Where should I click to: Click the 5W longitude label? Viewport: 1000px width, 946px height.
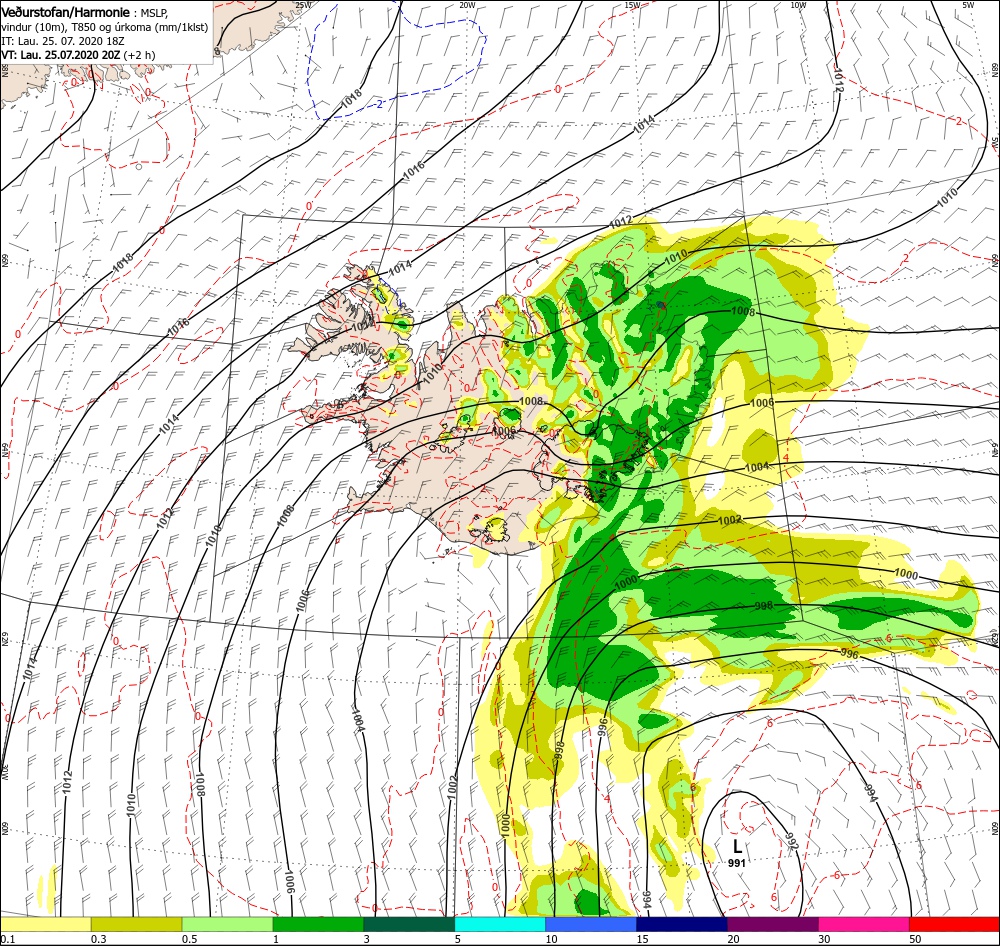[x=968, y=5]
